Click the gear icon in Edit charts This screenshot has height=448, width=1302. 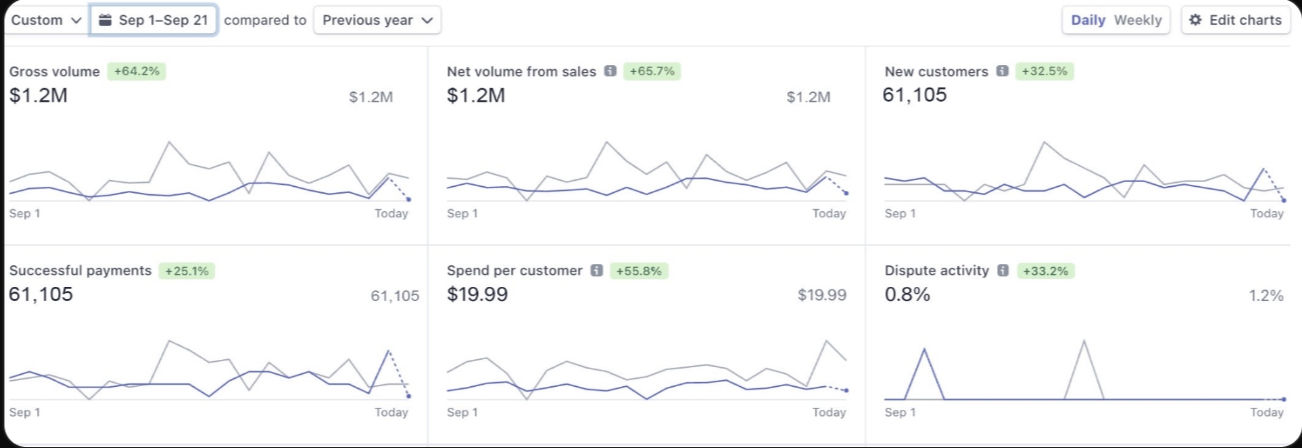point(1195,20)
